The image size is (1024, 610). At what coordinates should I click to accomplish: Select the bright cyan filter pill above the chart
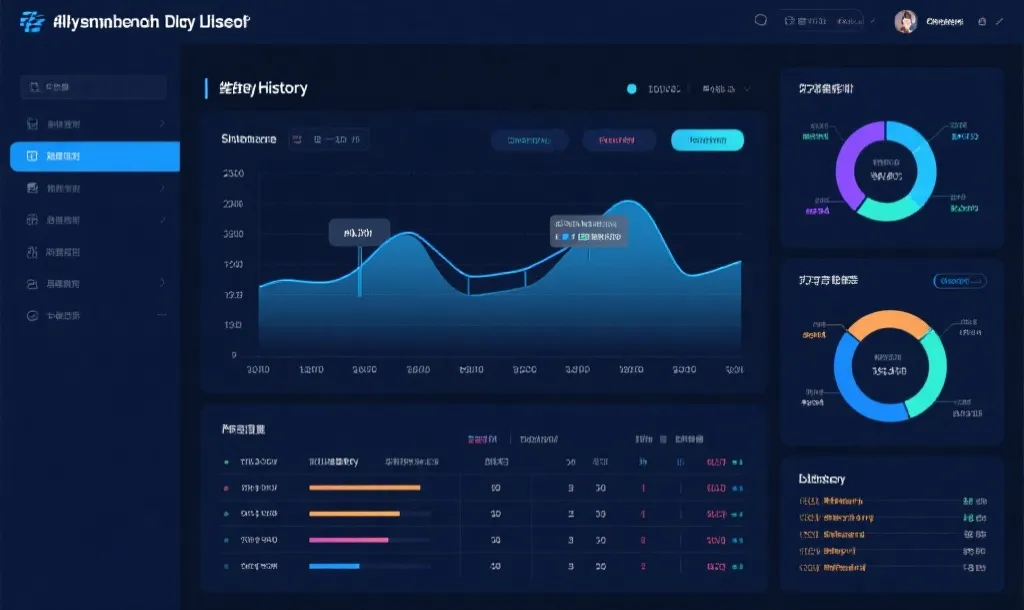pyautogui.click(x=707, y=140)
